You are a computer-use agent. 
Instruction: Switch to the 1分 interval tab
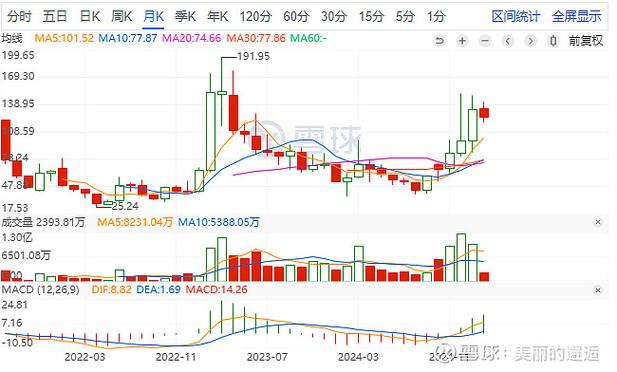(x=436, y=16)
